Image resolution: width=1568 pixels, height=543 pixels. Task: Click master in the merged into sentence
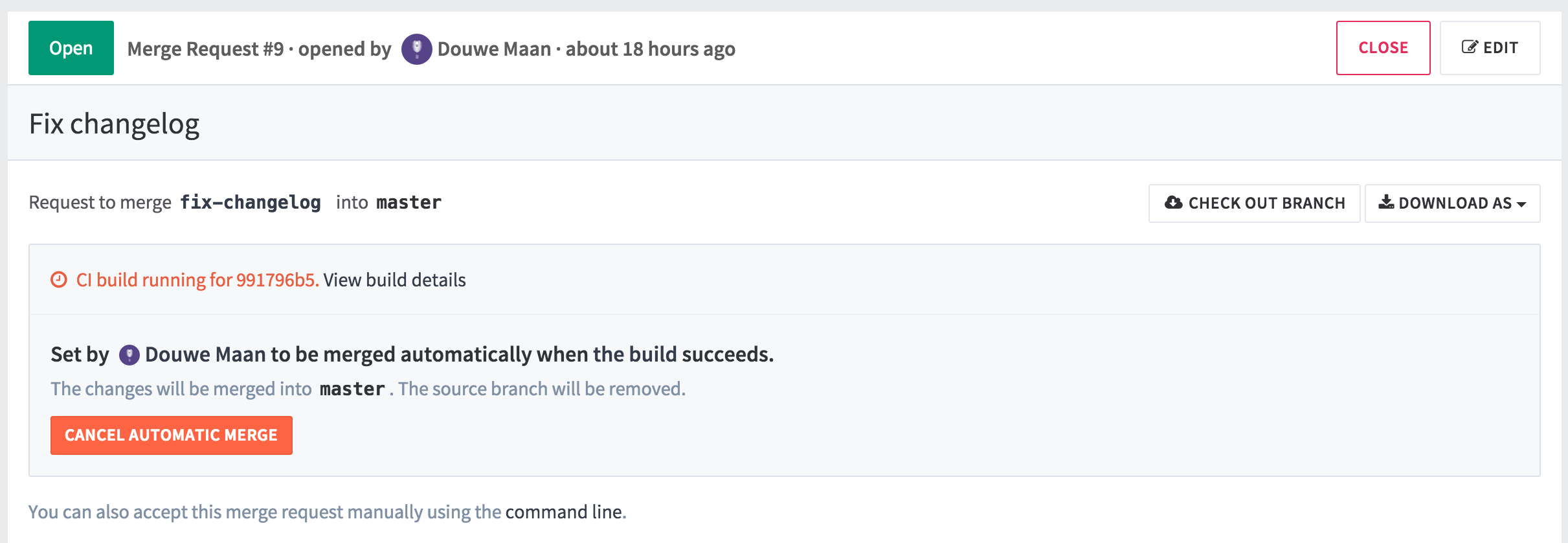pyautogui.click(x=352, y=389)
